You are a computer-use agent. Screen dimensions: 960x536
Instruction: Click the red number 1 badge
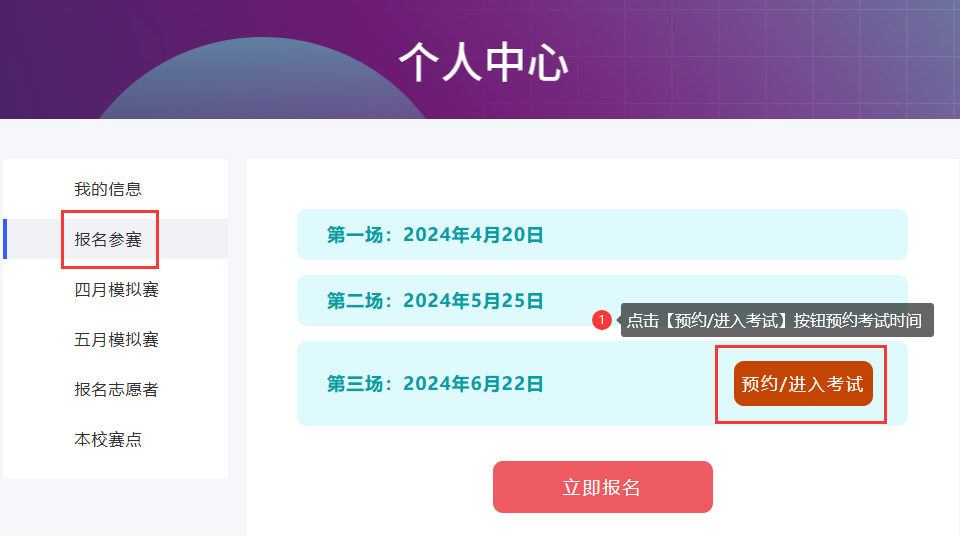602,320
